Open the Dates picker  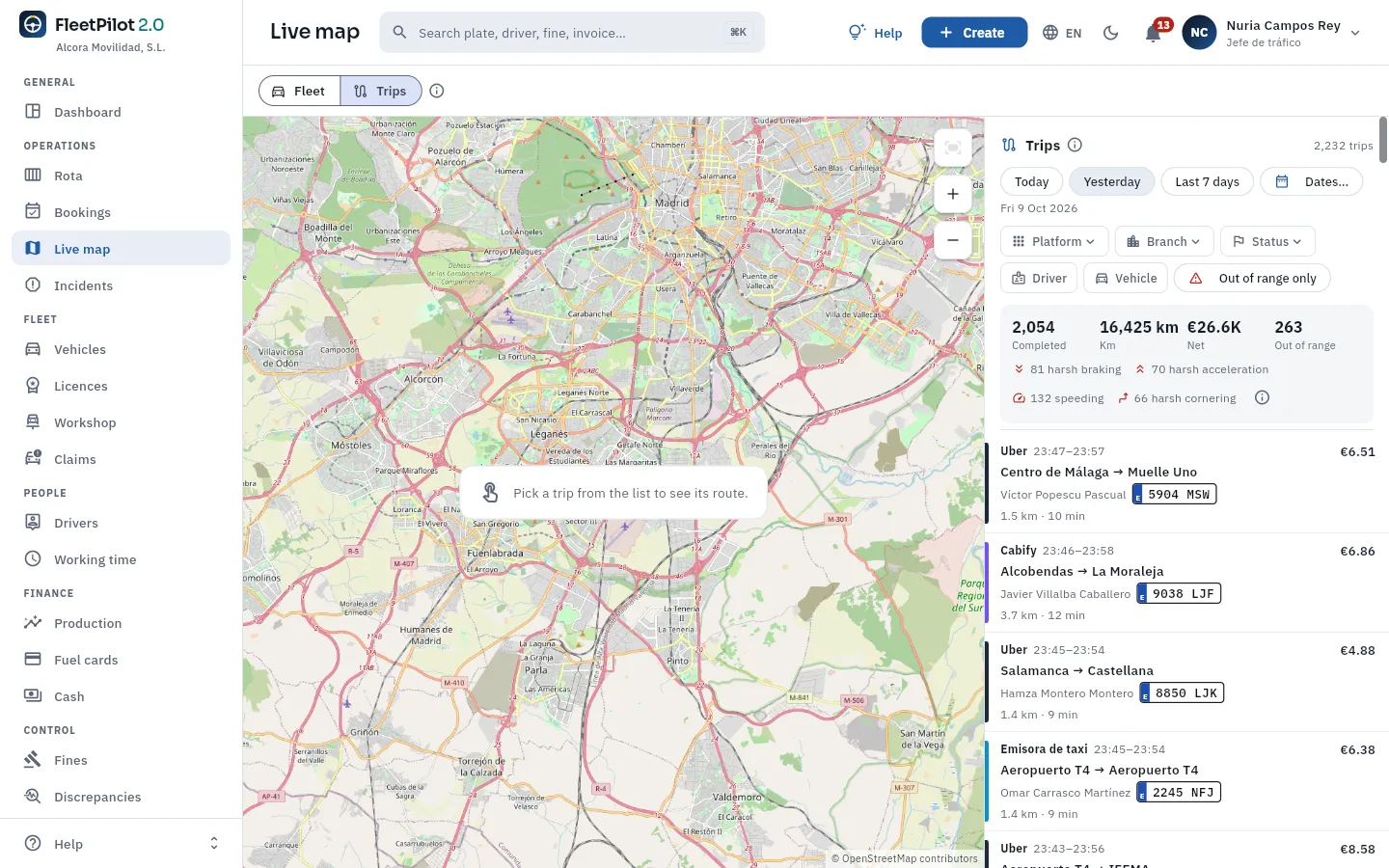tap(1312, 181)
